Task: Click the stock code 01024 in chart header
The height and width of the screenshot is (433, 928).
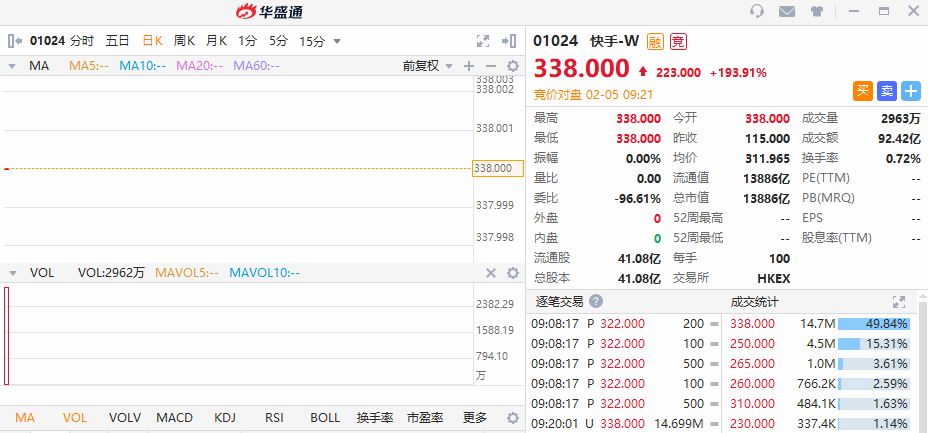Action: 47,41
